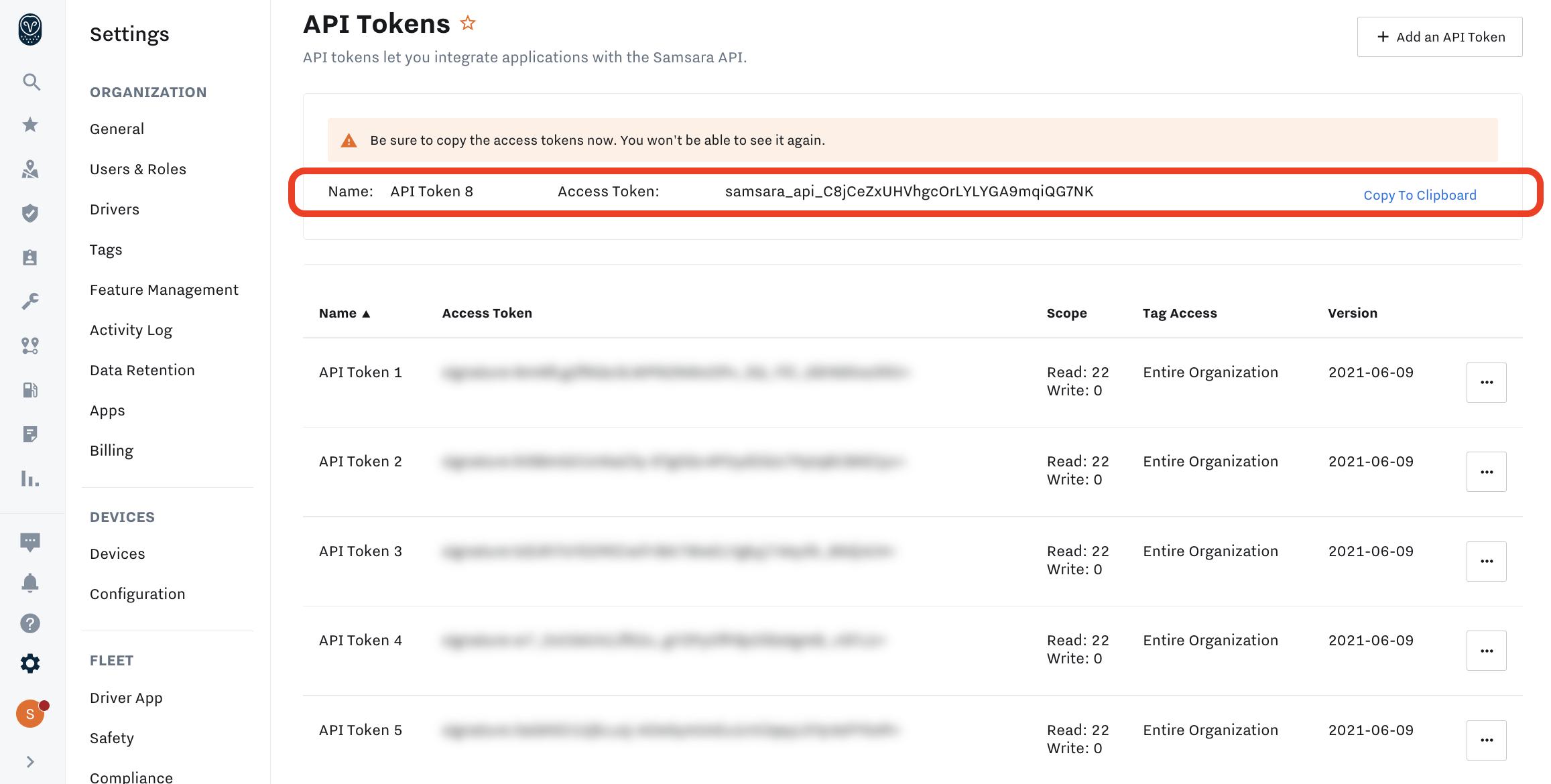Click the search magnifier icon in sidebar

[x=31, y=82]
